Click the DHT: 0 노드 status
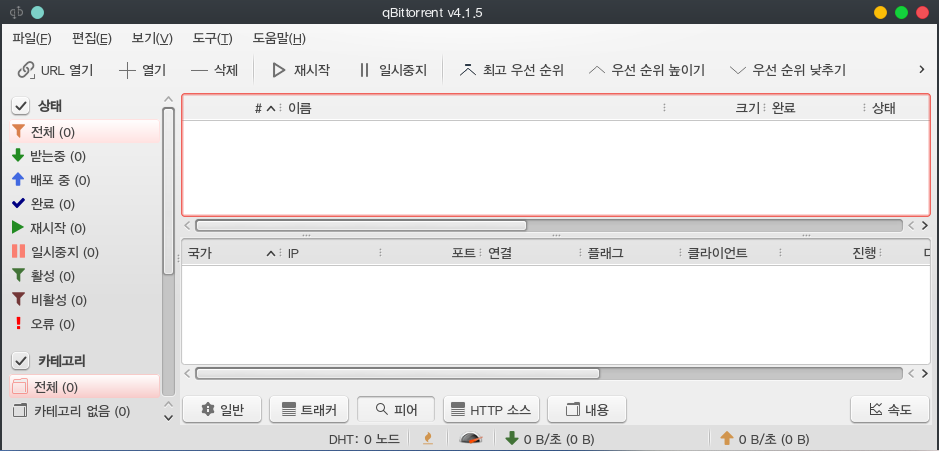 point(364,439)
